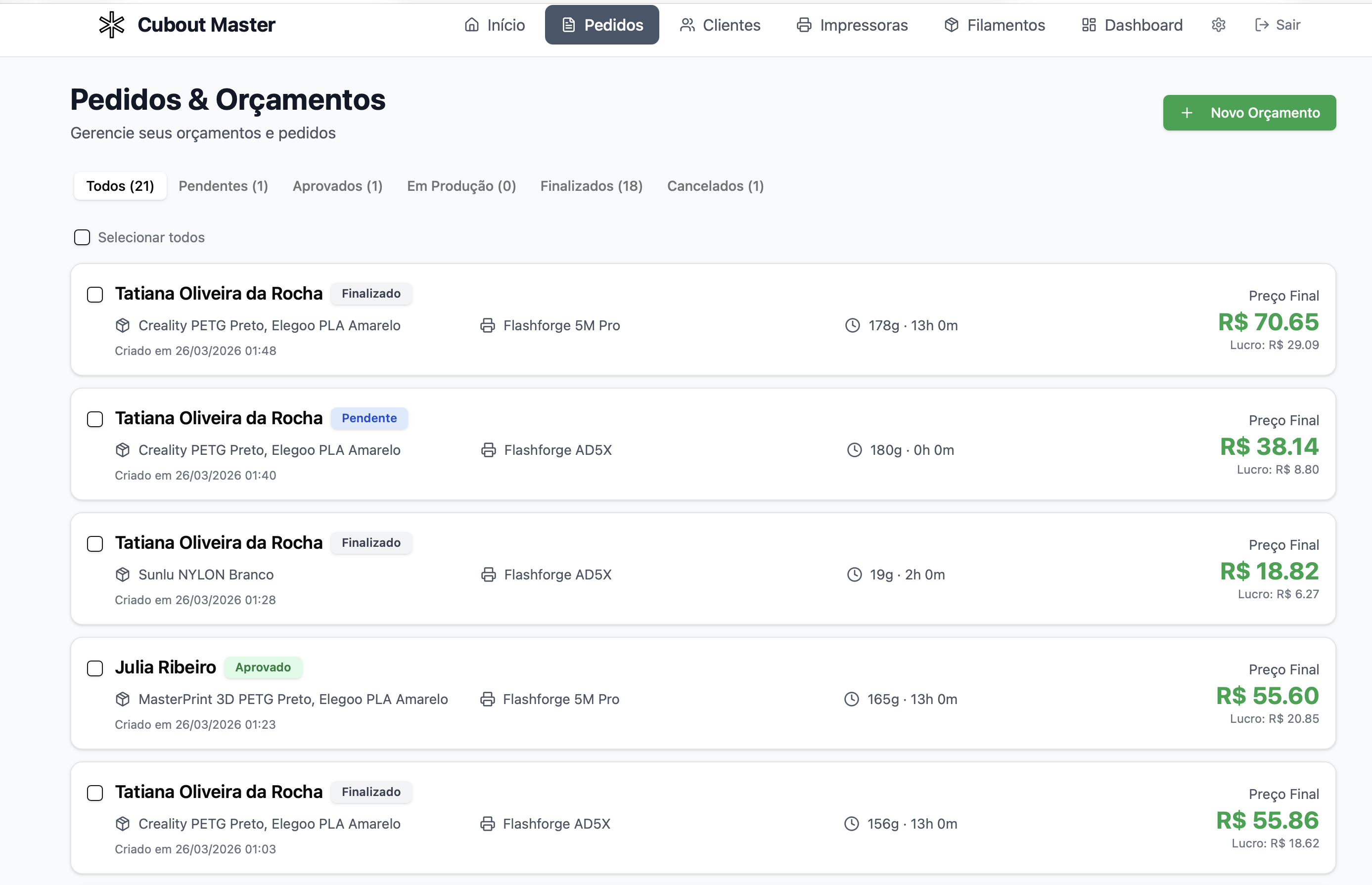Click printer icon in the R$ 38.14 order
The width and height of the screenshot is (1372, 885).
tap(488, 450)
